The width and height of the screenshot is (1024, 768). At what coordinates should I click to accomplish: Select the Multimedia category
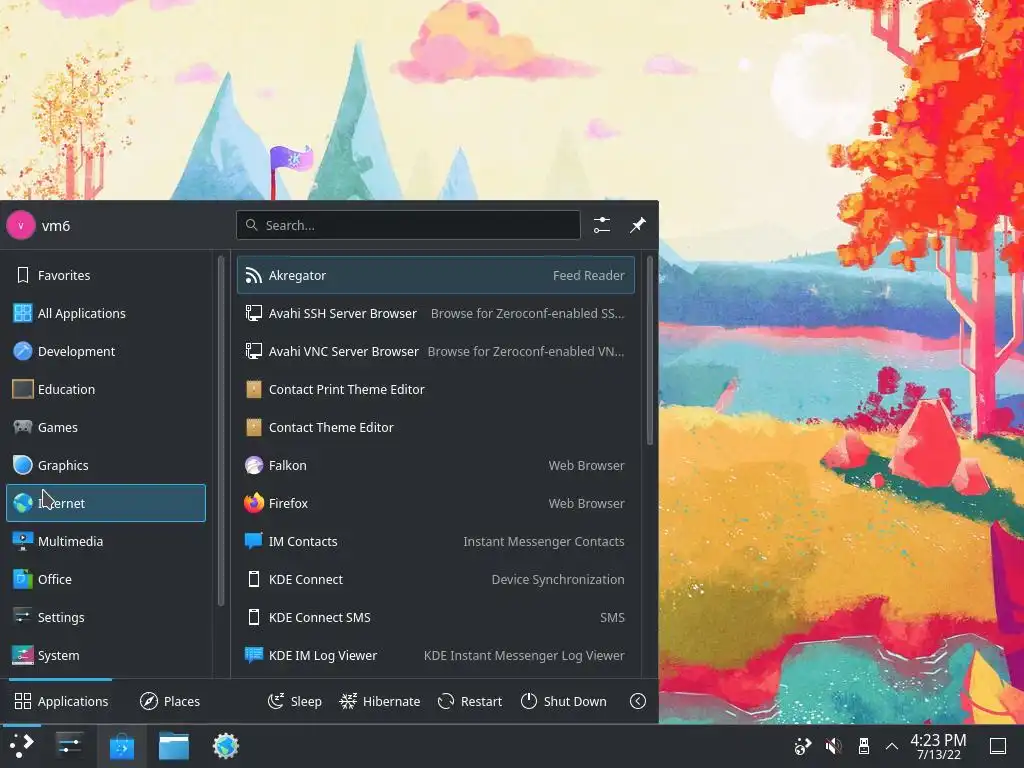(x=106, y=541)
